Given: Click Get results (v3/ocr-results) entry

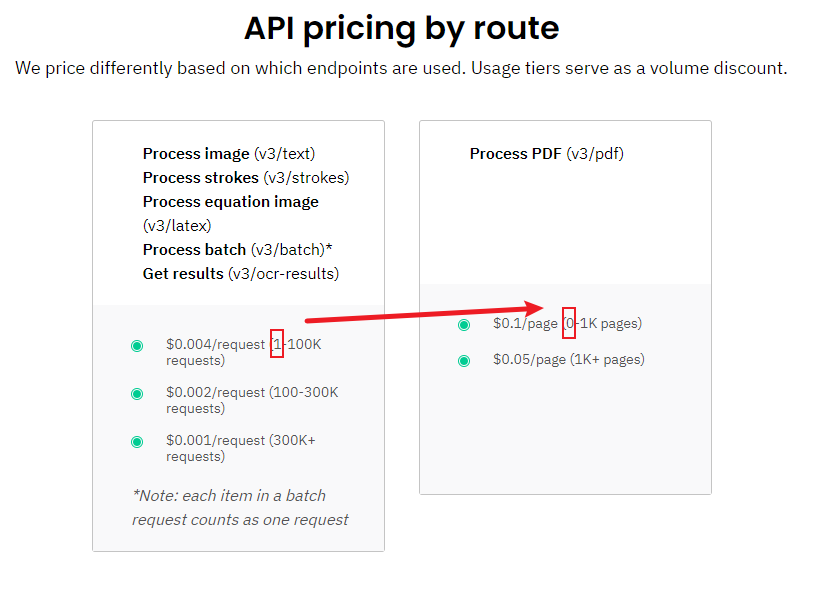Looking at the screenshot, I should 241,274.
